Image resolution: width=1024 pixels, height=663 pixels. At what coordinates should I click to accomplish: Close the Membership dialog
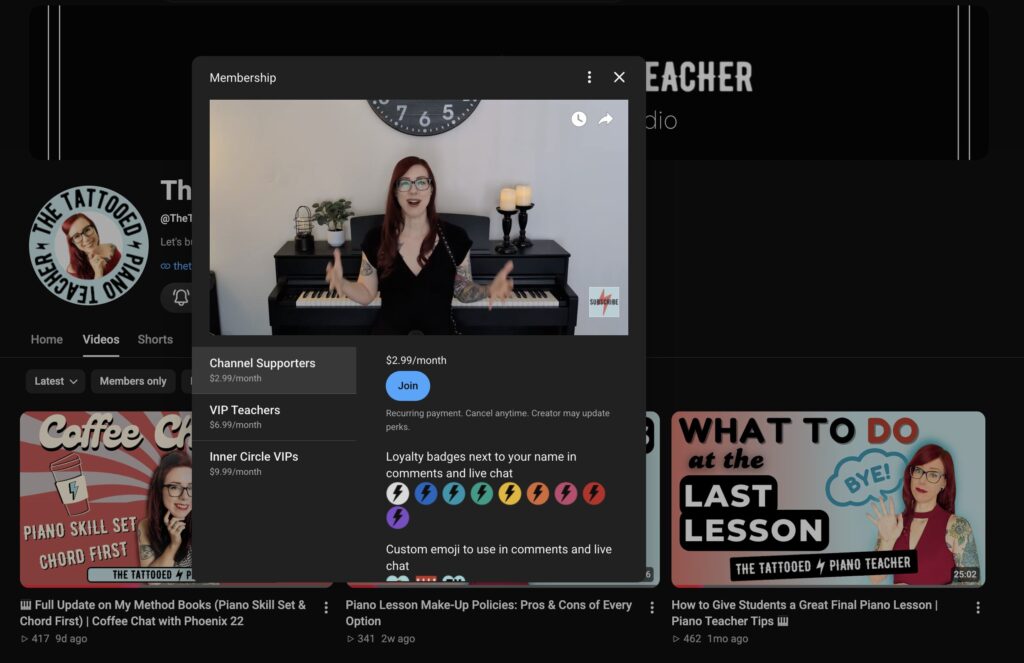(619, 77)
